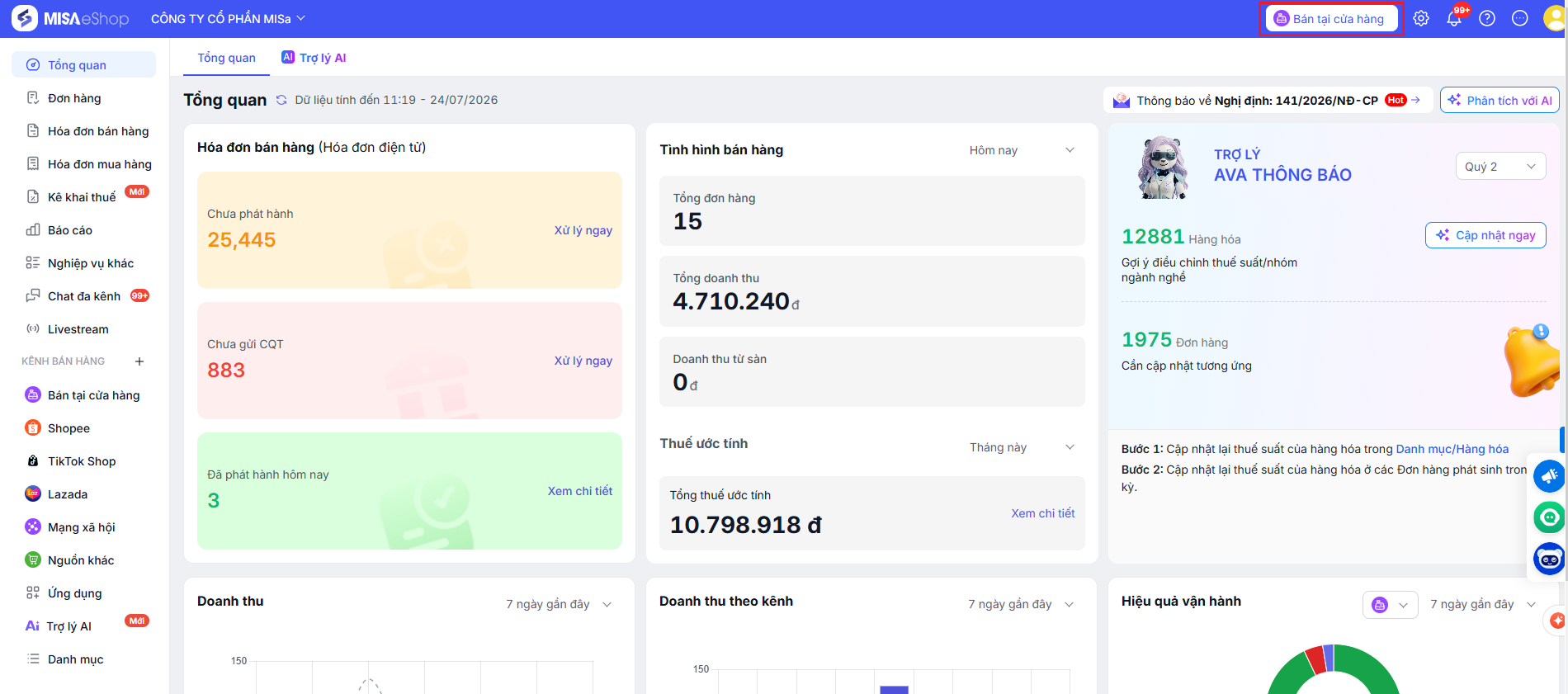Image resolution: width=1568 pixels, height=694 pixels.
Task: Click Xử lý ngay for Chưa phát hành
Action: 583,230
